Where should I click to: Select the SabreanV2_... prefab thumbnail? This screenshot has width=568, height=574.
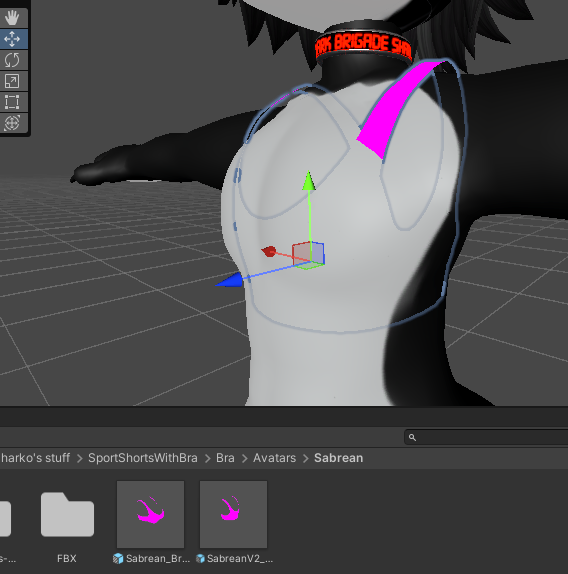[233, 514]
